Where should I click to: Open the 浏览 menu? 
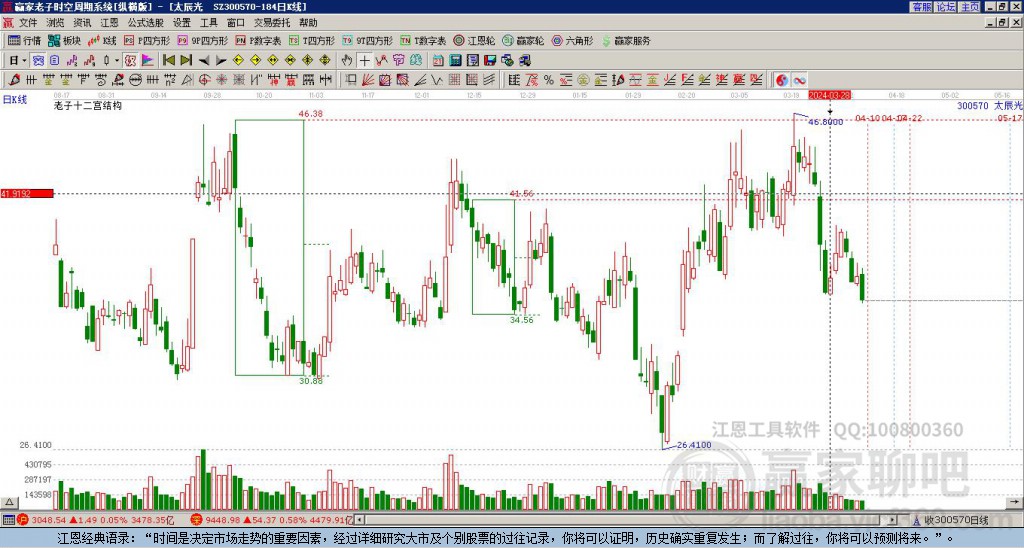coord(56,23)
